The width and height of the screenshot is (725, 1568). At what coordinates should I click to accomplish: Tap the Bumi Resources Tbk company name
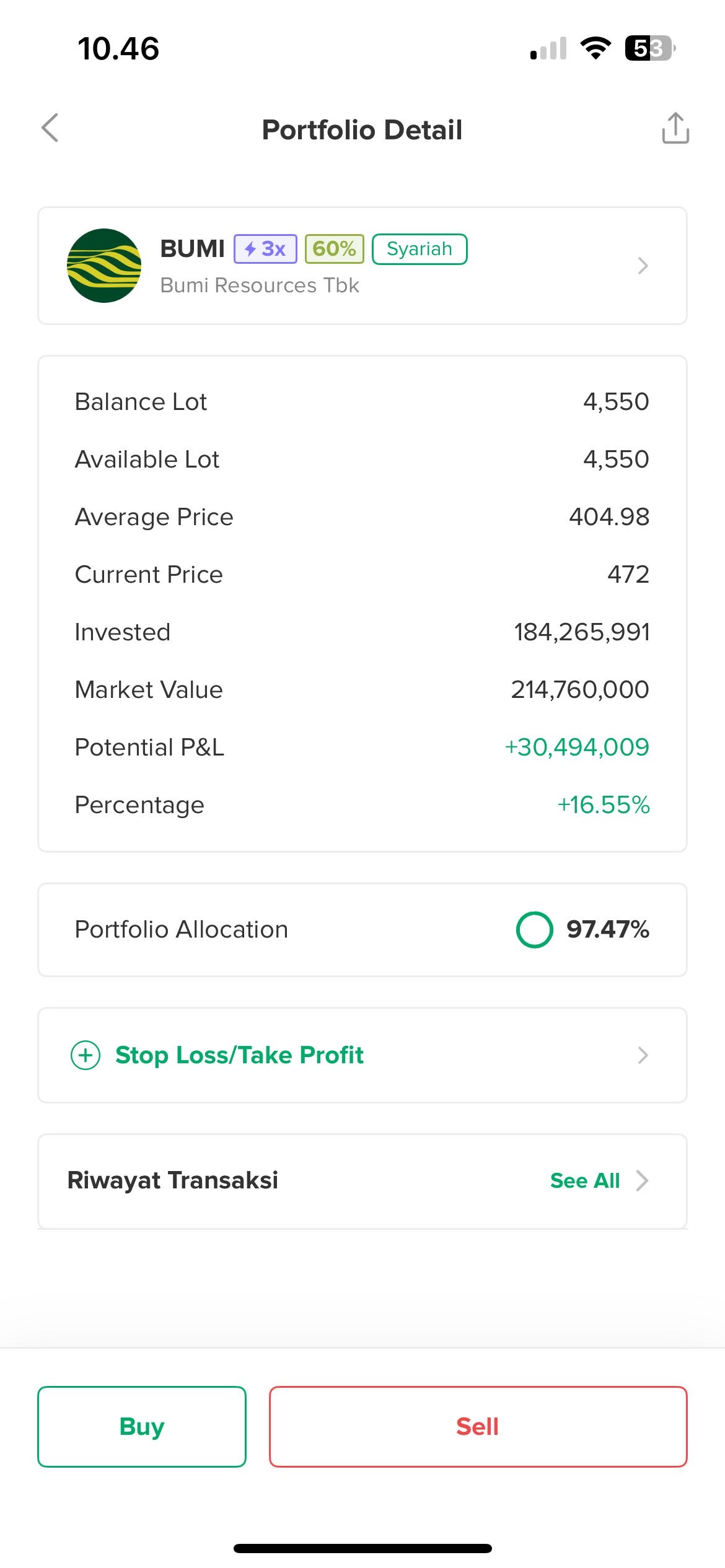pos(260,285)
